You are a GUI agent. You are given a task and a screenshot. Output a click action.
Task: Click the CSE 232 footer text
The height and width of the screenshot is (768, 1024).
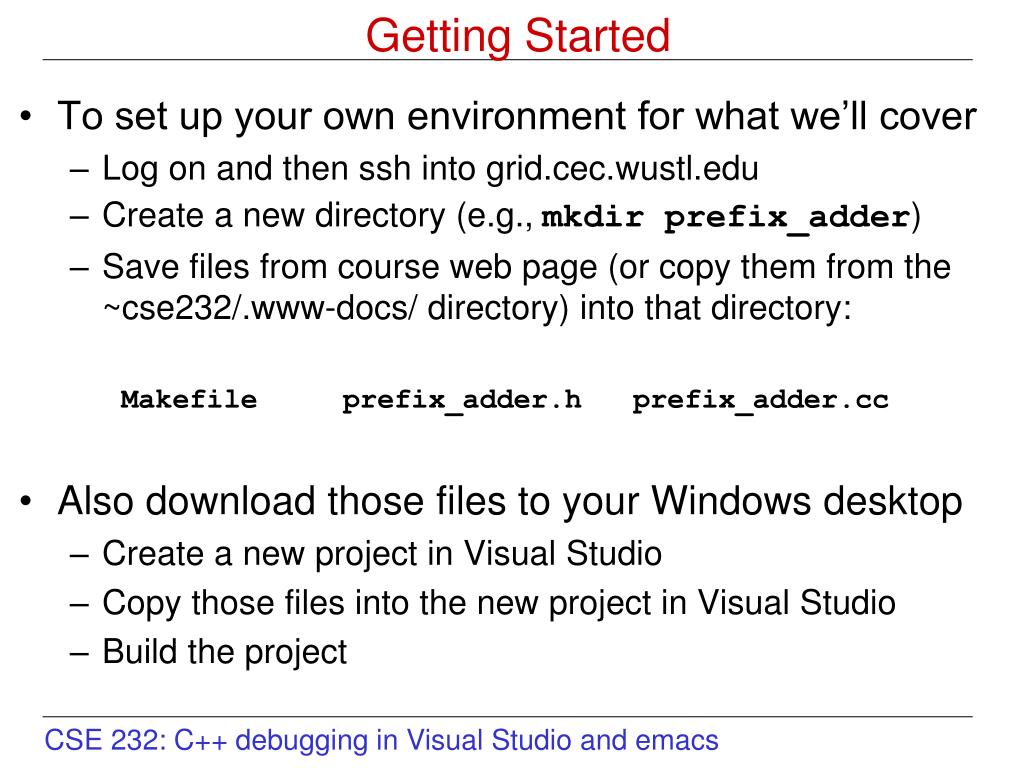tap(381, 741)
